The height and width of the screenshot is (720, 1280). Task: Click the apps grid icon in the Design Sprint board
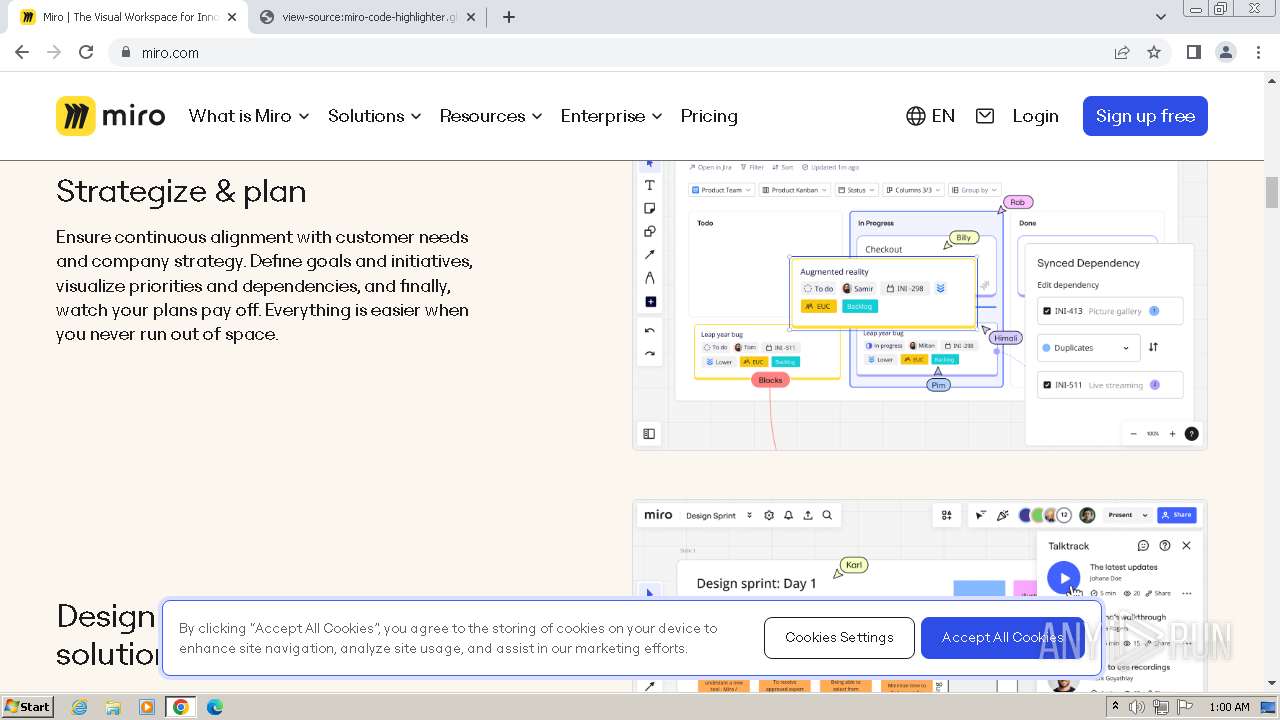pyautogui.click(x=946, y=515)
